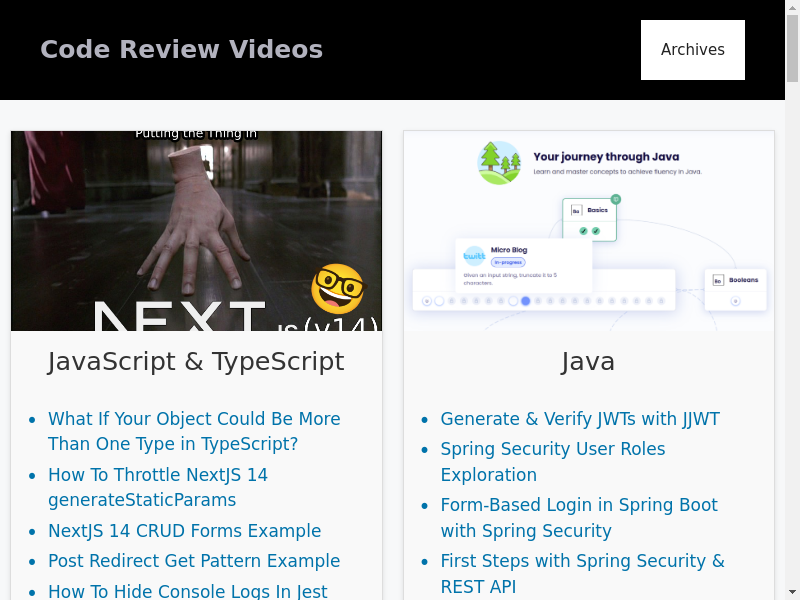800x600 pixels.
Task: Open 'How To Hide Console Logs In Jest' link
Action: coord(188,591)
